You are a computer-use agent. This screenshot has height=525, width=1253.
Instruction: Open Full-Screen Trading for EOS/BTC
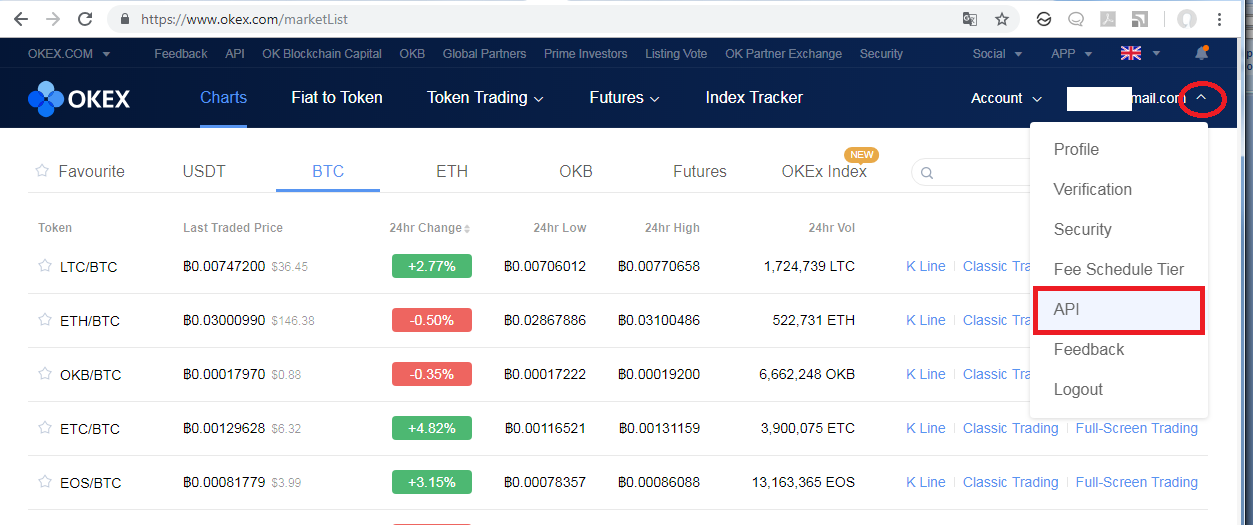[1137, 482]
